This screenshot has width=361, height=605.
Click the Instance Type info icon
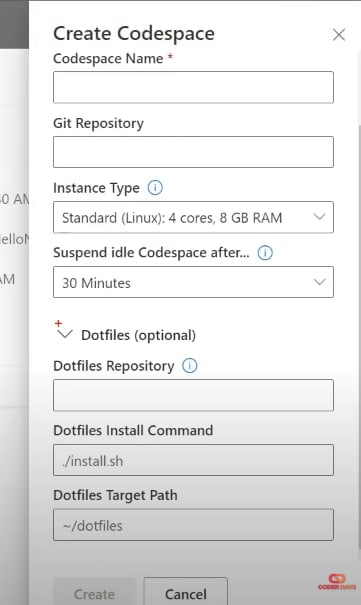155,188
